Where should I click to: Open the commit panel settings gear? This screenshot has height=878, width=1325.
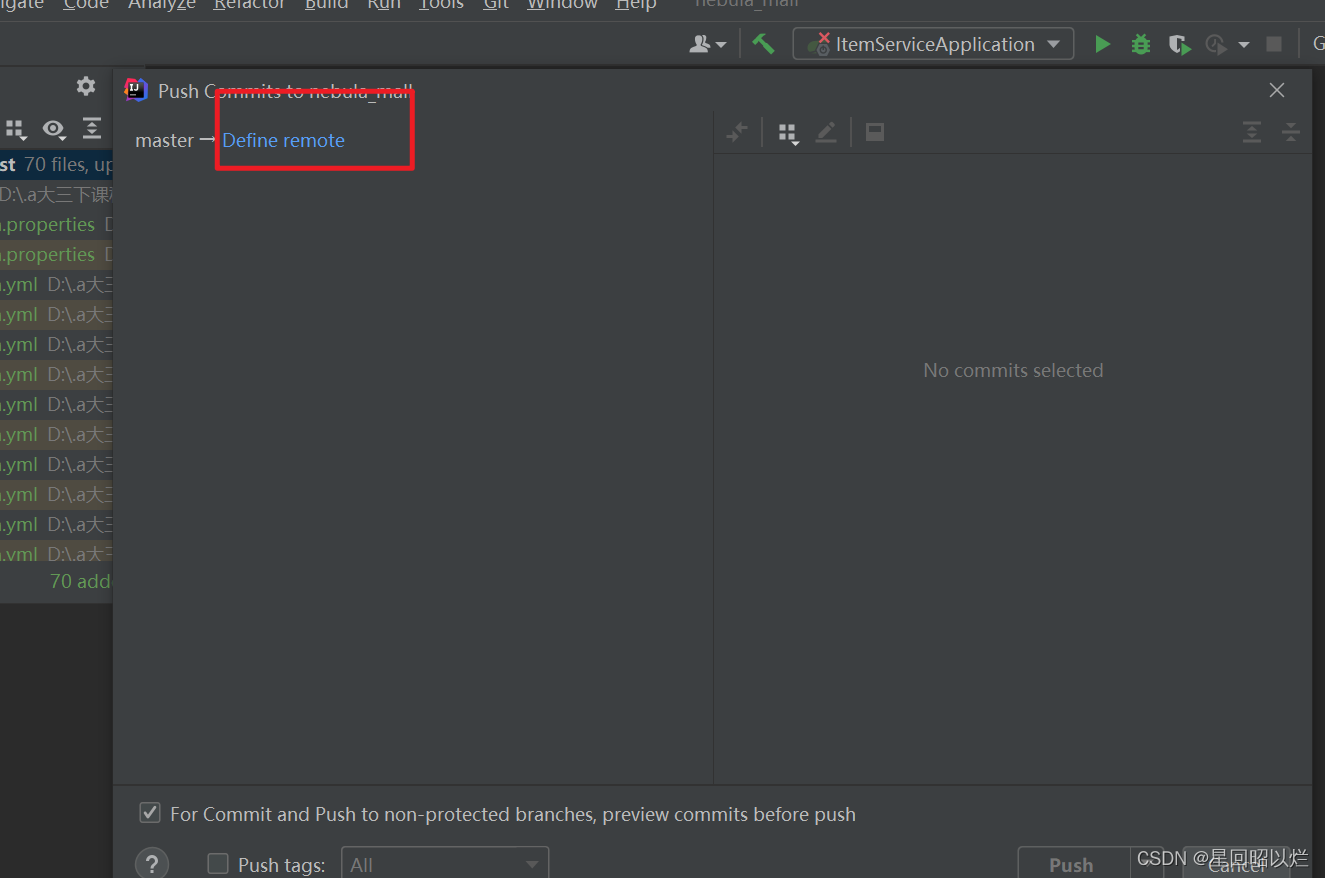coord(86,86)
